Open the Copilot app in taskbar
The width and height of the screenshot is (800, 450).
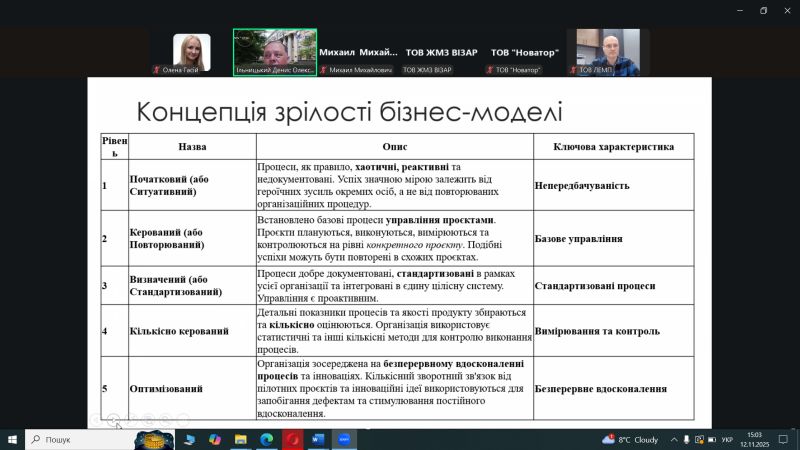pos(215,439)
